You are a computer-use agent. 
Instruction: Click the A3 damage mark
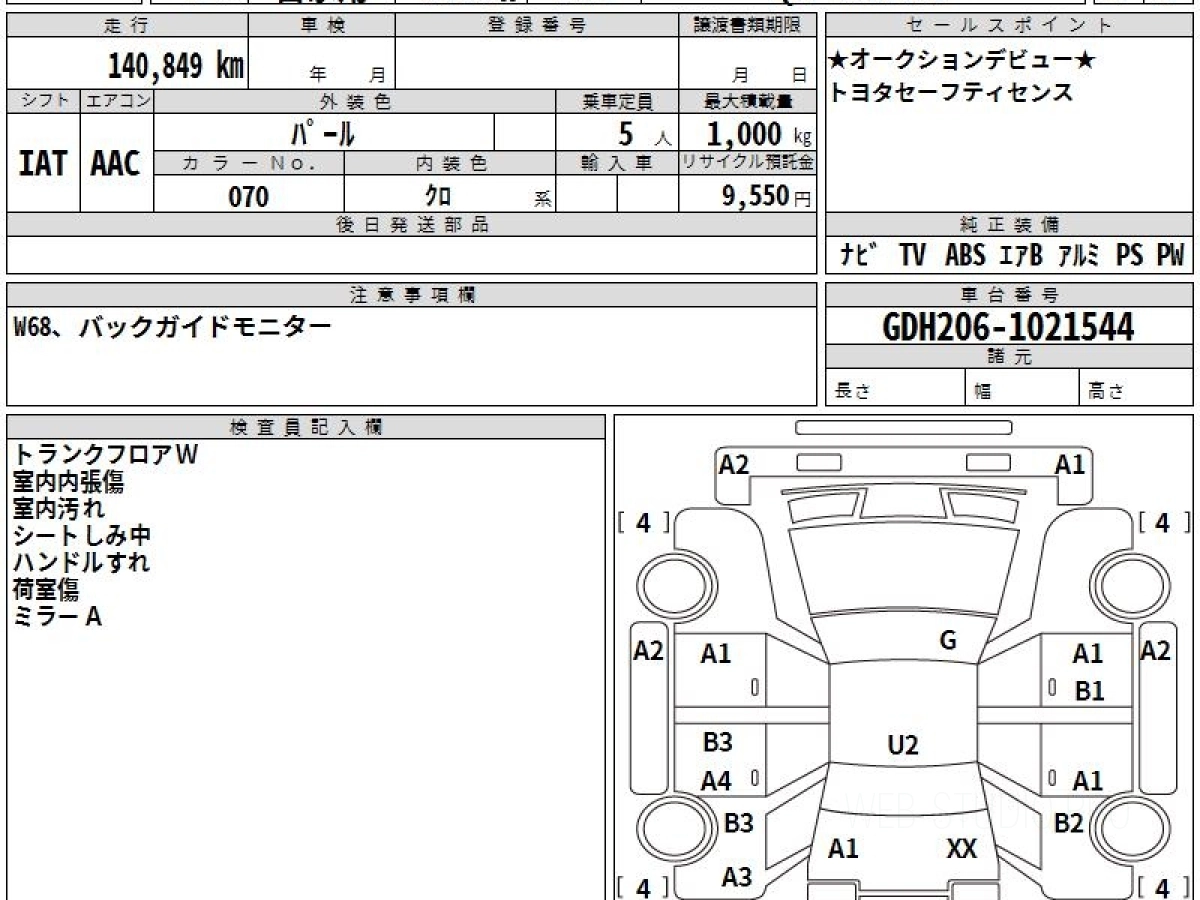[x=737, y=877]
